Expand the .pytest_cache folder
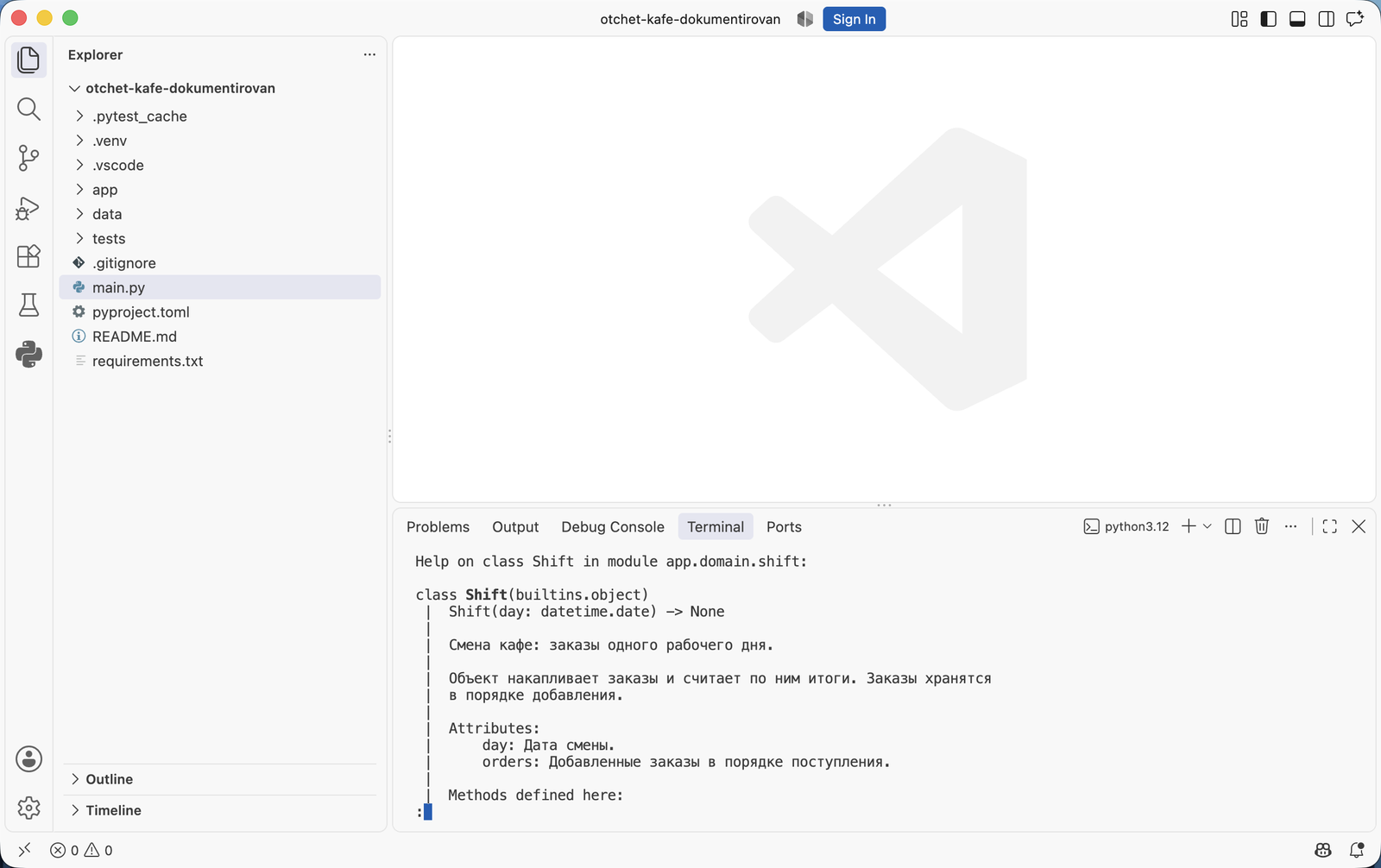 [x=220, y=116]
